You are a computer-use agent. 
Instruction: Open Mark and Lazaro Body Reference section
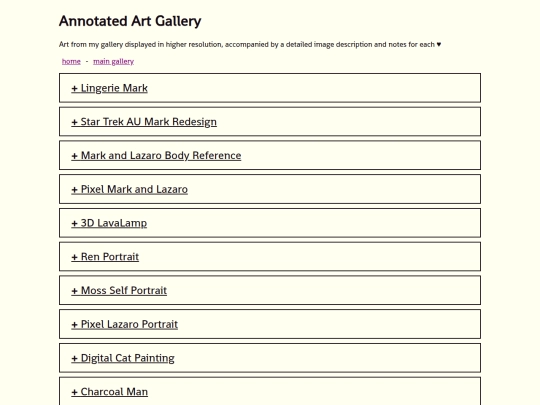point(156,156)
